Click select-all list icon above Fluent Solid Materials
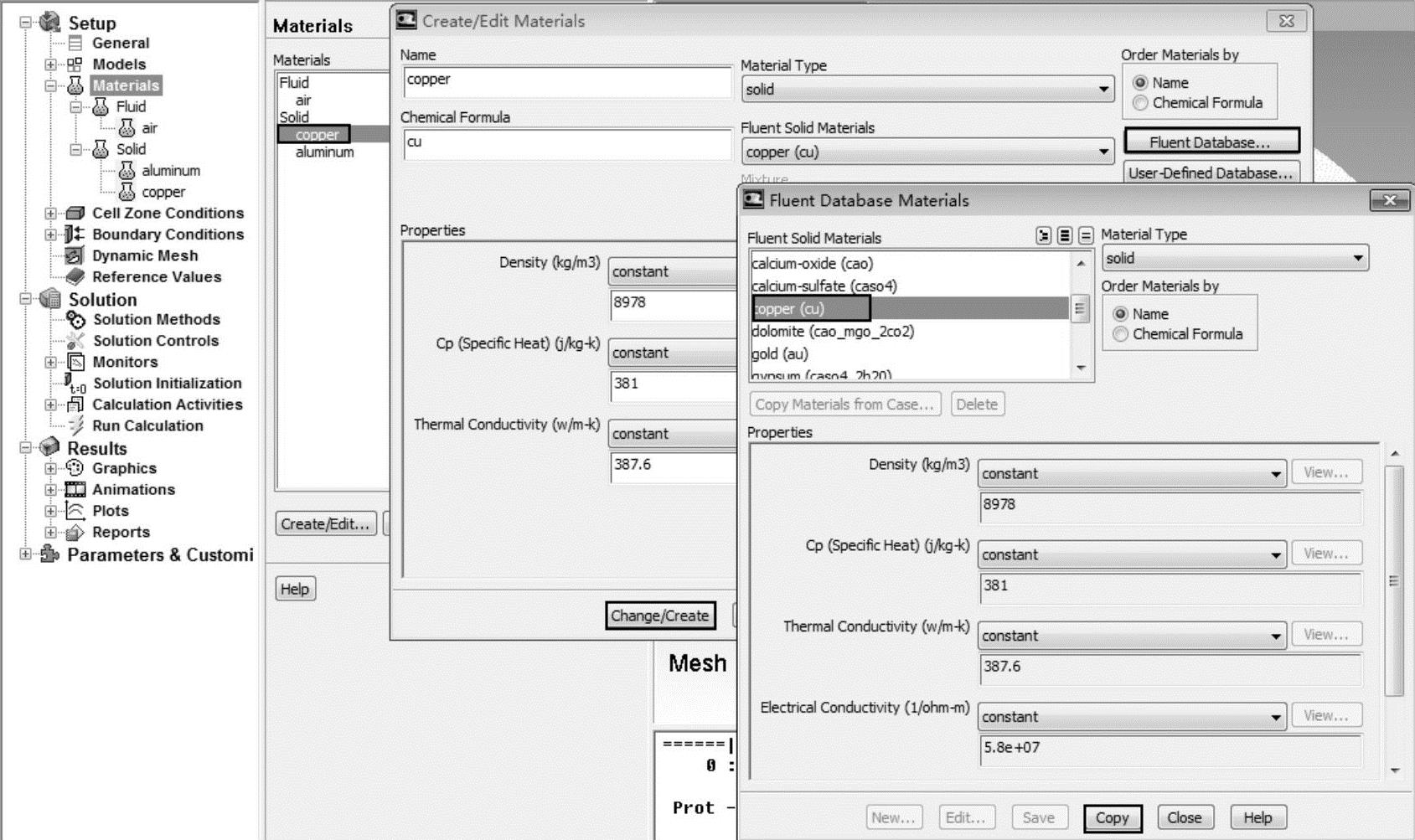Image resolution: width=1415 pixels, height=840 pixels. (x=1065, y=236)
